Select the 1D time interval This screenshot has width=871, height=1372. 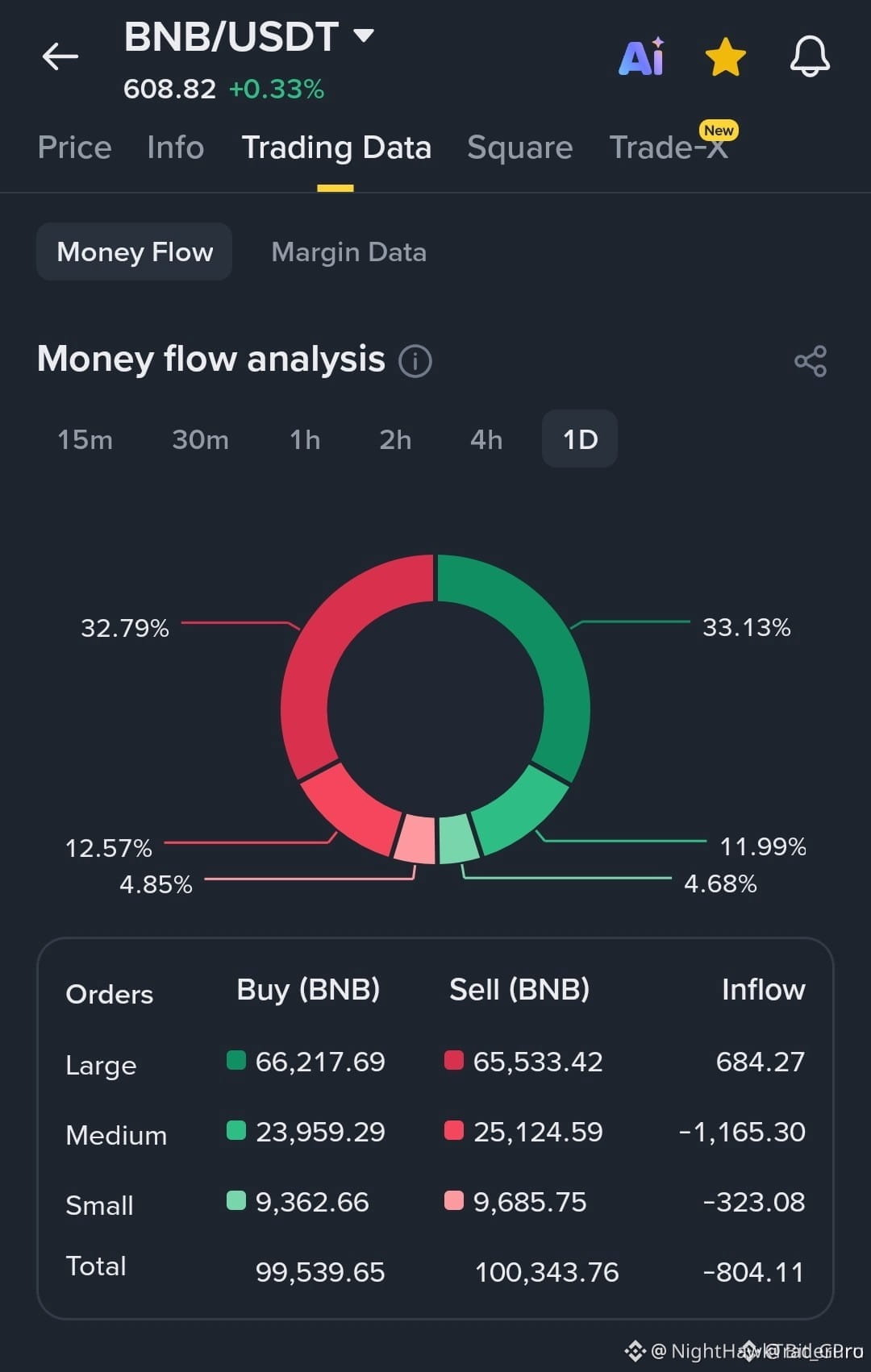pyautogui.click(x=580, y=439)
